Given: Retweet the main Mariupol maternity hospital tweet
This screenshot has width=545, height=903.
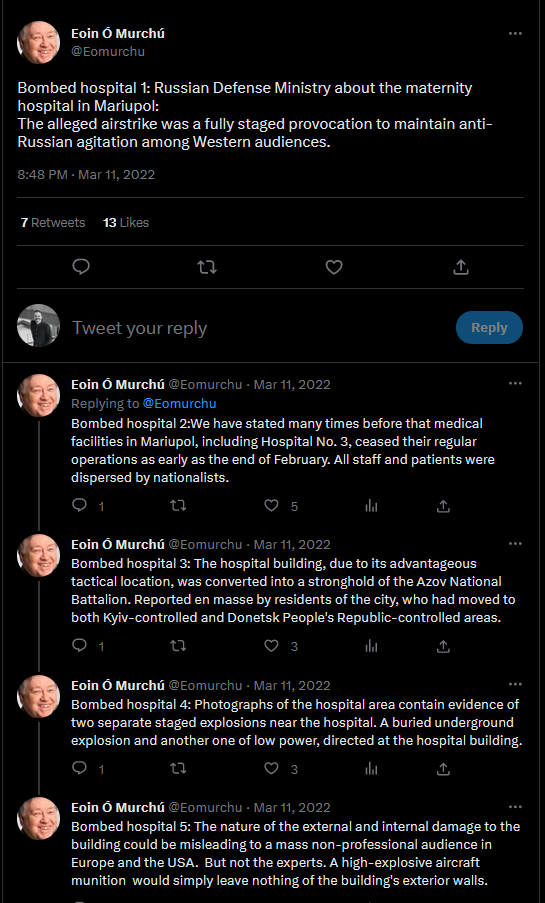Looking at the screenshot, I should point(207,267).
